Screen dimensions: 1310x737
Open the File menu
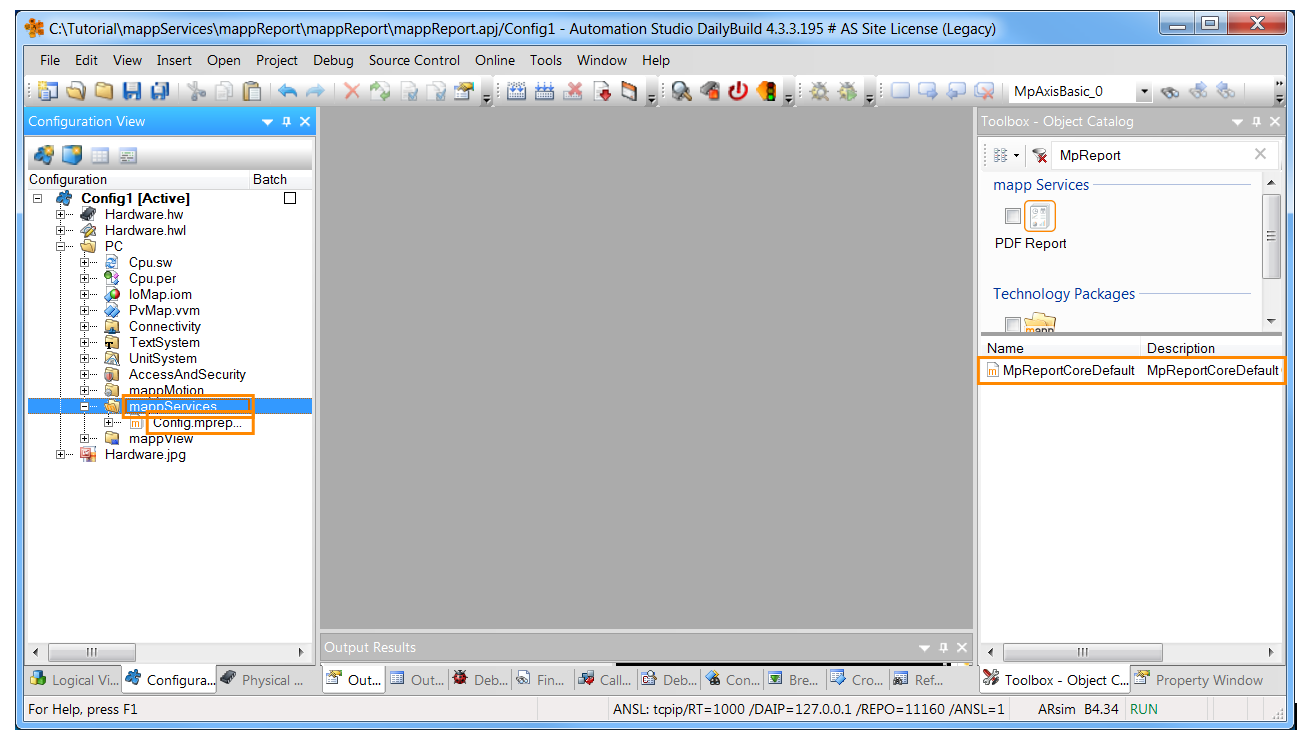tap(50, 60)
